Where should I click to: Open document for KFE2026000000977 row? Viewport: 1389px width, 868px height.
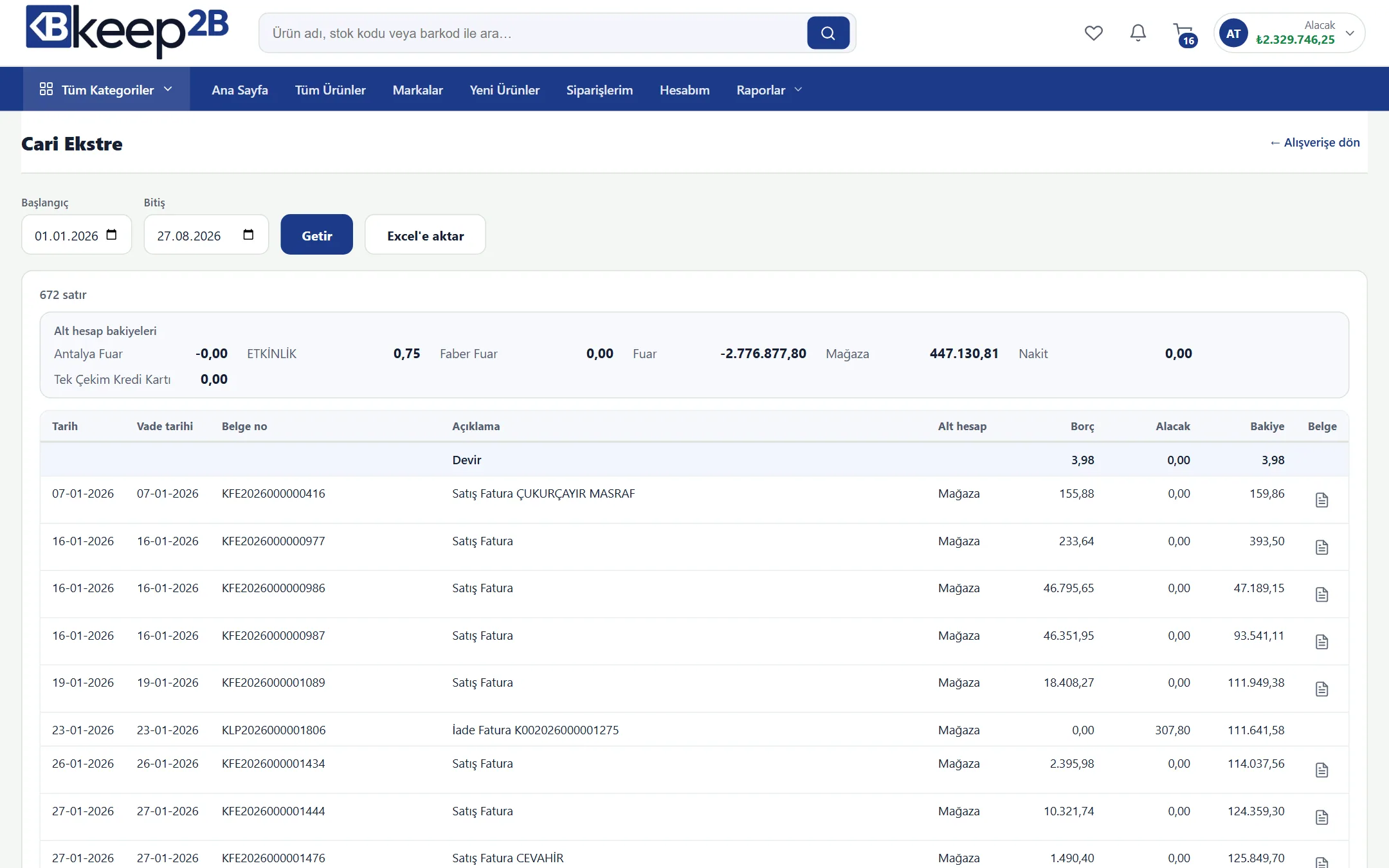coord(1321,547)
